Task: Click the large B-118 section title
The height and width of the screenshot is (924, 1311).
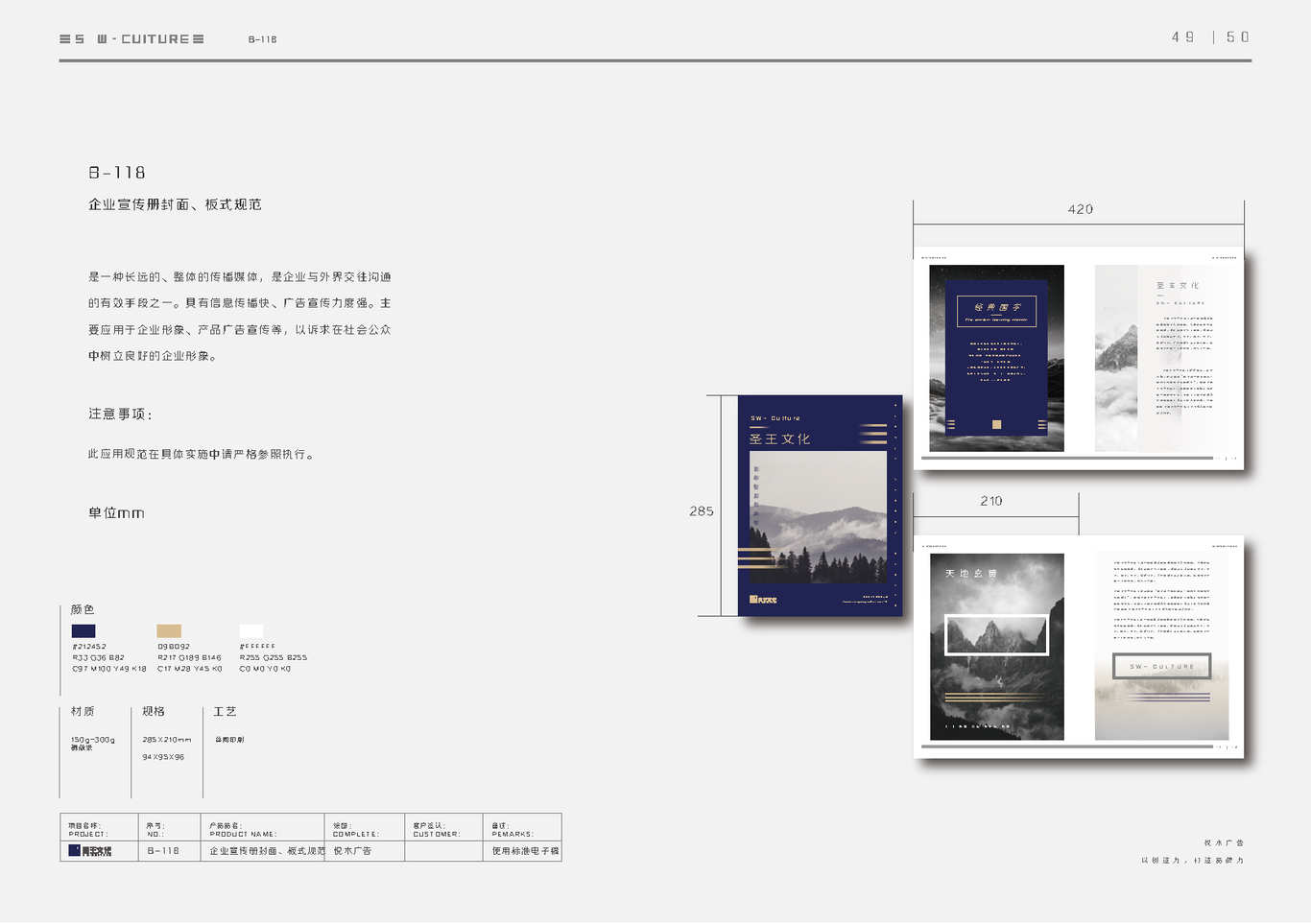Action: coord(117,173)
